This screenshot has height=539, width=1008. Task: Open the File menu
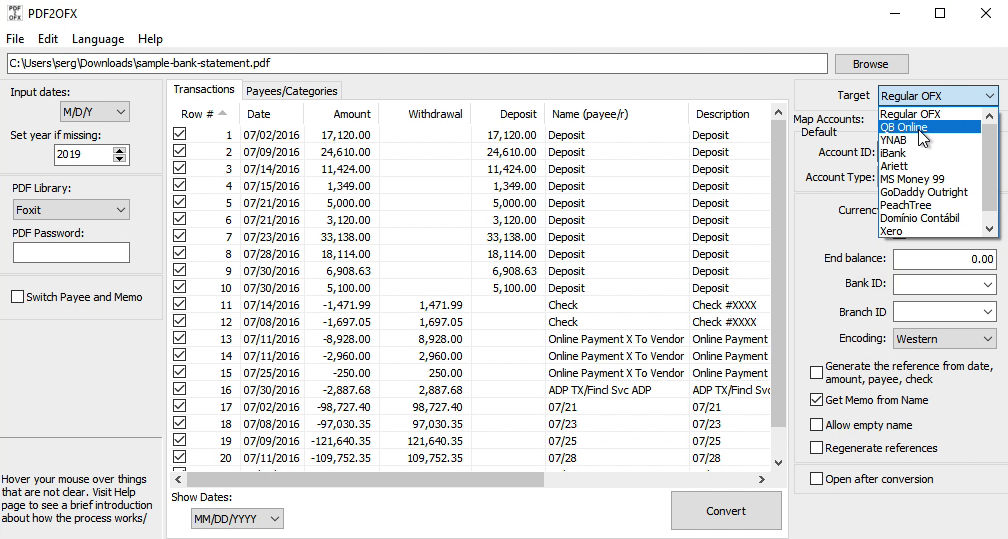pos(15,39)
